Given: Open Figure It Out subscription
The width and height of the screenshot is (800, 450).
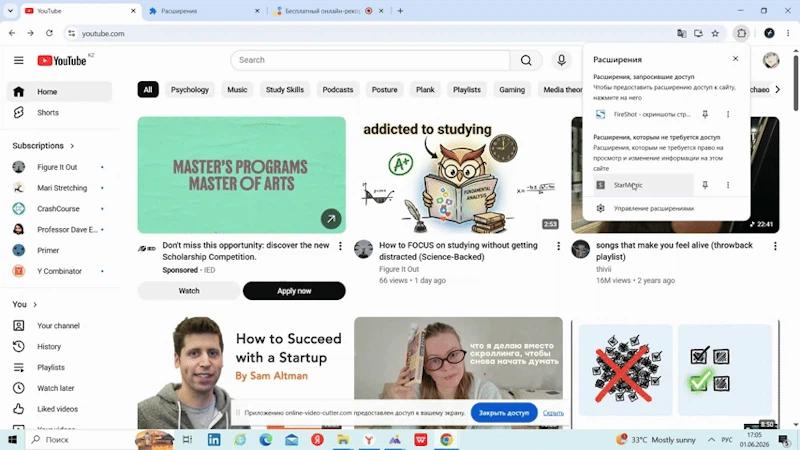Looking at the screenshot, I should click(x=60, y=167).
